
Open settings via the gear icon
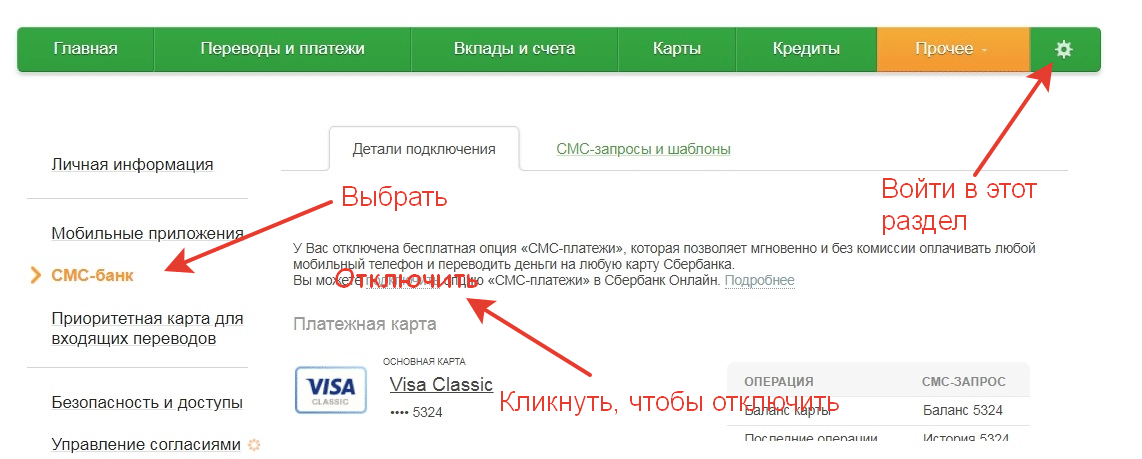click(1064, 50)
